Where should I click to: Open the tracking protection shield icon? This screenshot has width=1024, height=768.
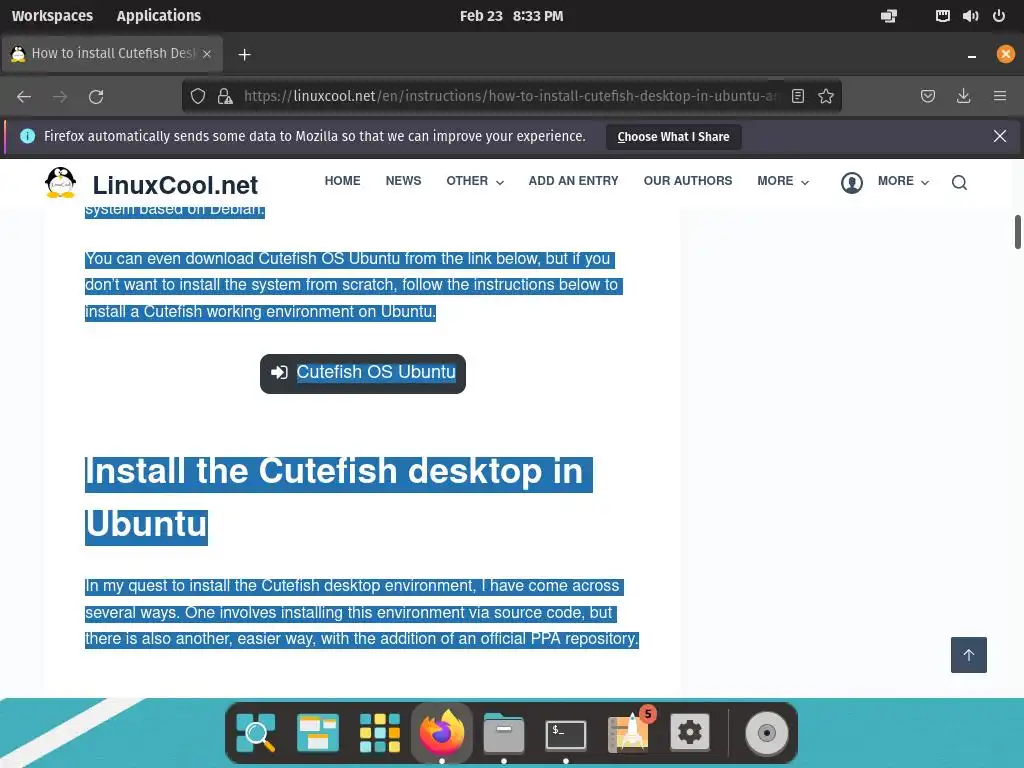click(198, 97)
